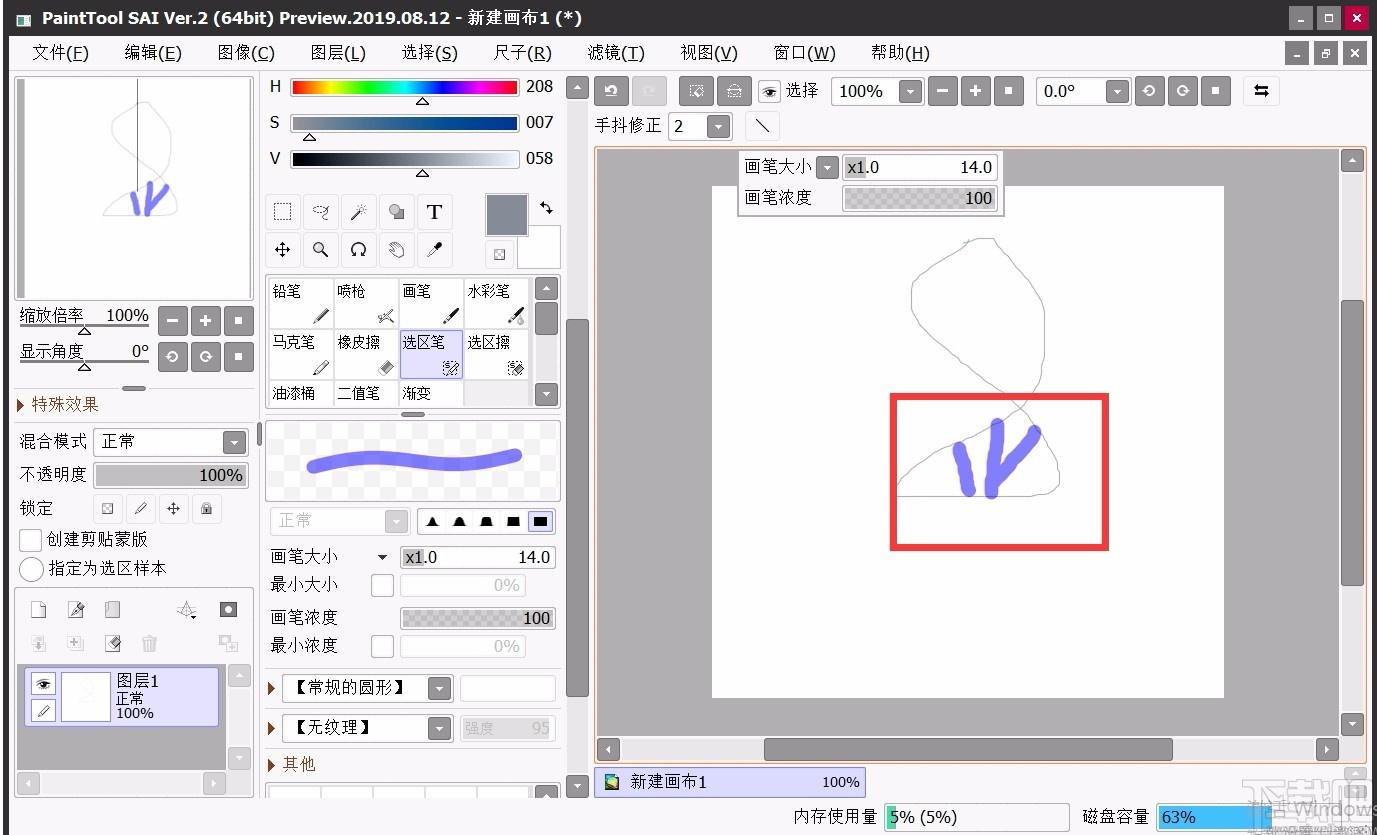The height and width of the screenshot is (835, 1377).
Task: Select the Text (T) tool
Action: [x=434, y=212]
